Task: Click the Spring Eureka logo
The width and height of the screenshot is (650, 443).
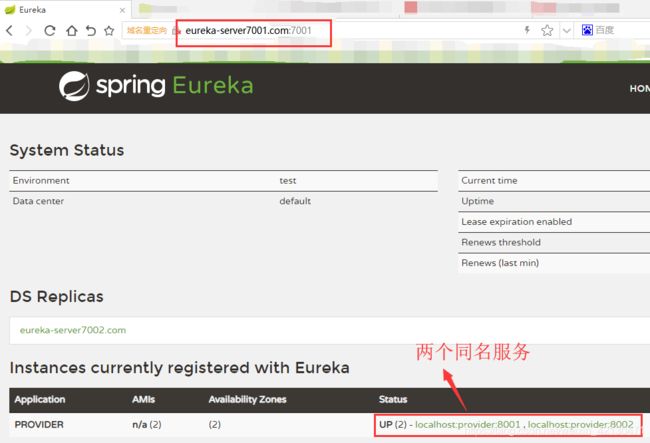Action: pyautogui.click(x=156, y=86)
